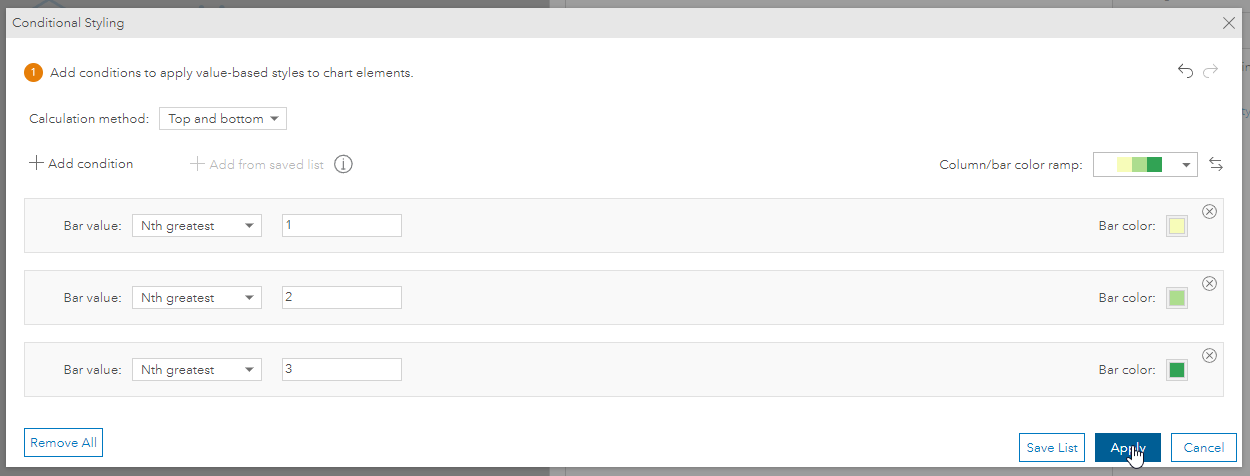Click the Save List button
Viewport: 1250px width, 476px height.
coord(1051,447)
